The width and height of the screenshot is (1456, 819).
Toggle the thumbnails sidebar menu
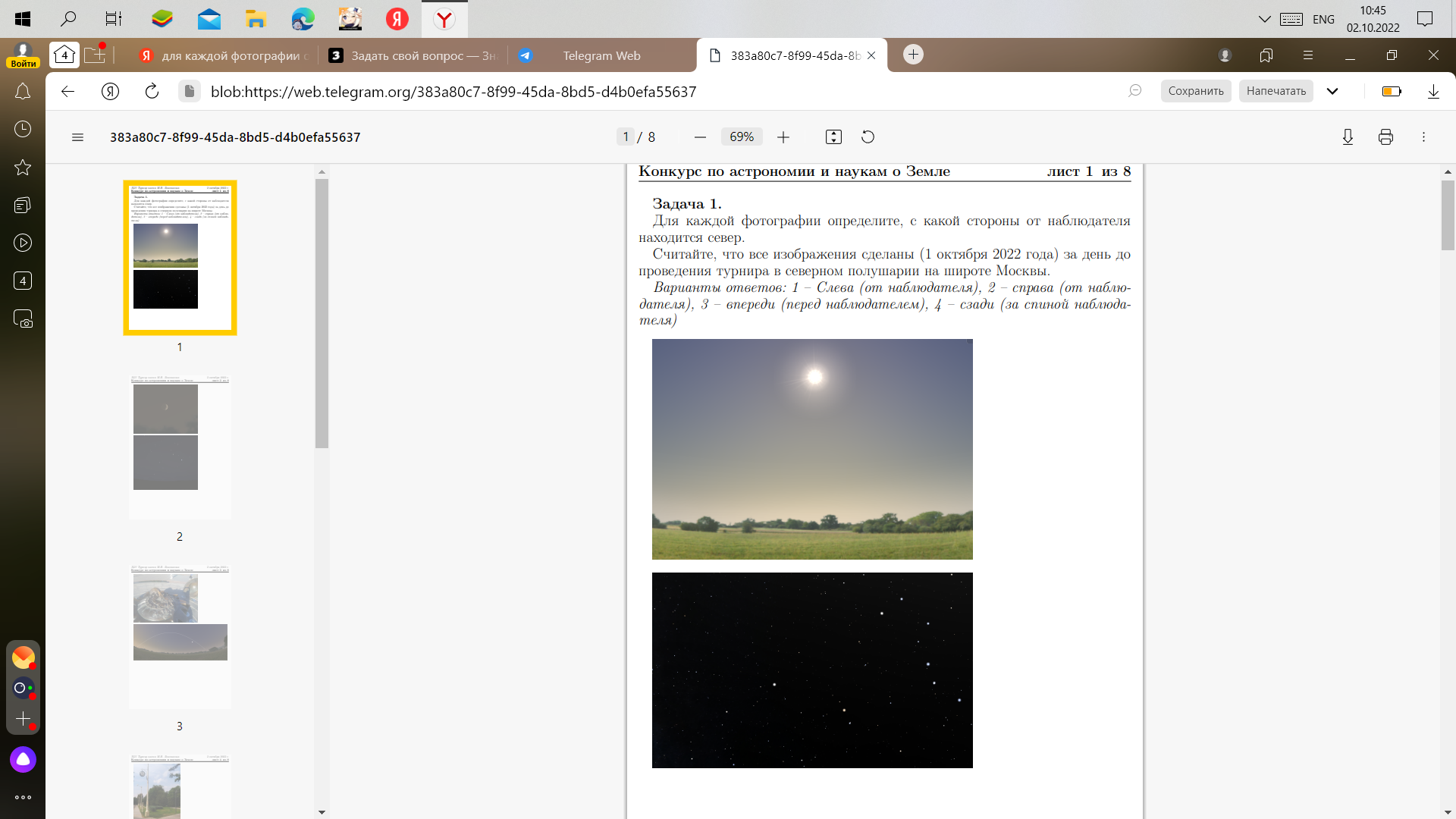(x=77, y=137)
